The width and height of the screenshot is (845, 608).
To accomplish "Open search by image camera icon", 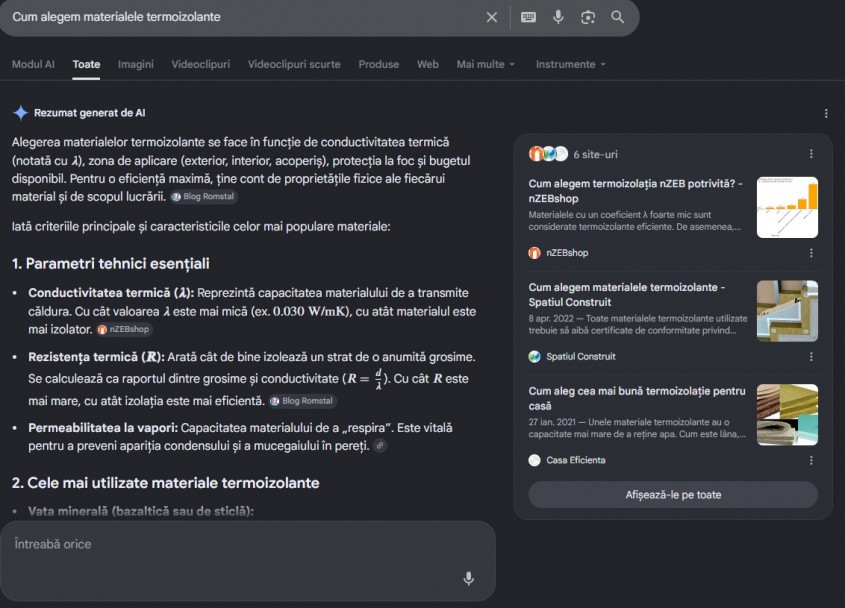I will (x=588, y=17).
